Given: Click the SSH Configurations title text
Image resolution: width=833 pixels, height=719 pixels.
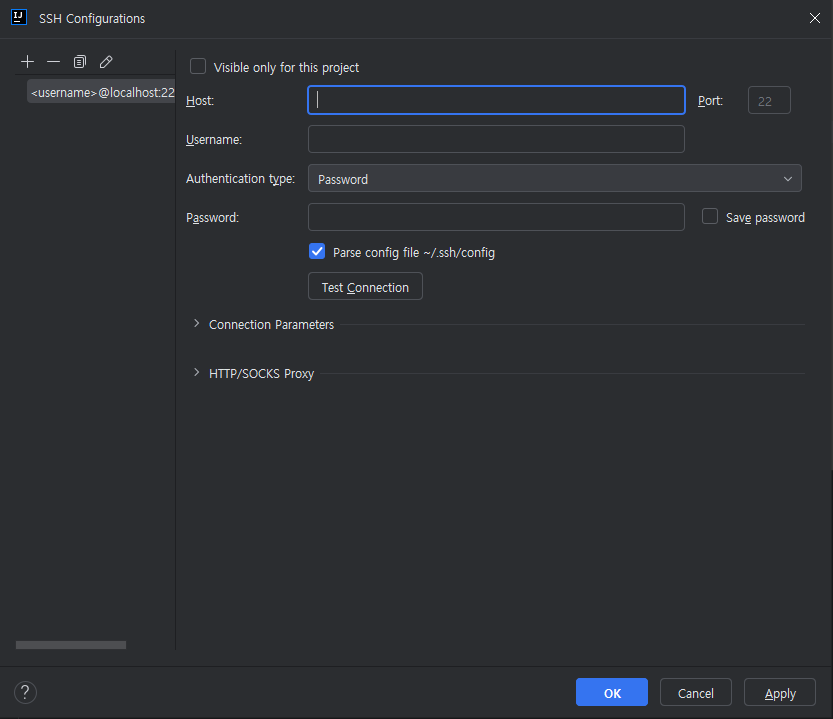Looking at the screenshot, I should 92,19.
